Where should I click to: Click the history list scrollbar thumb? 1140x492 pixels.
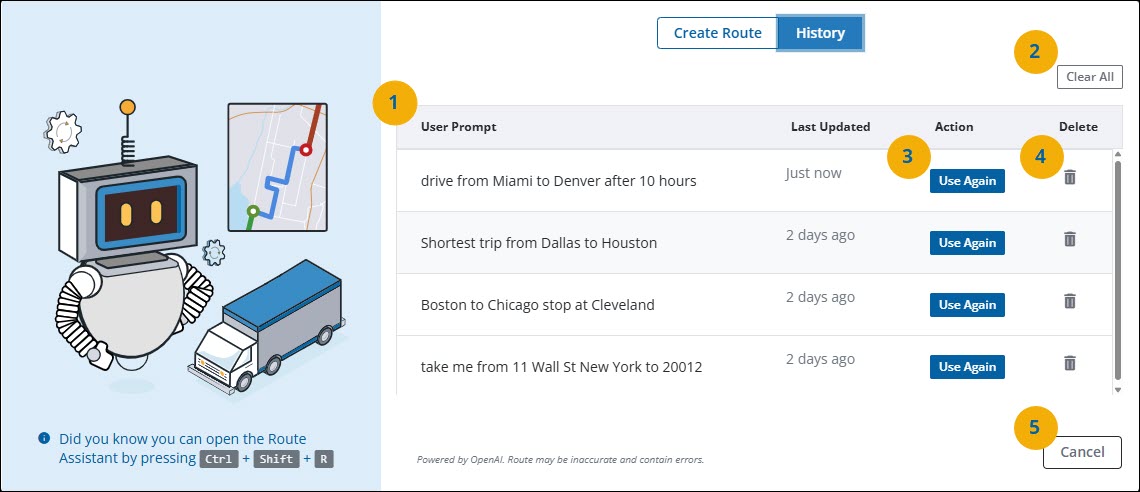[x=1118, y=270]
